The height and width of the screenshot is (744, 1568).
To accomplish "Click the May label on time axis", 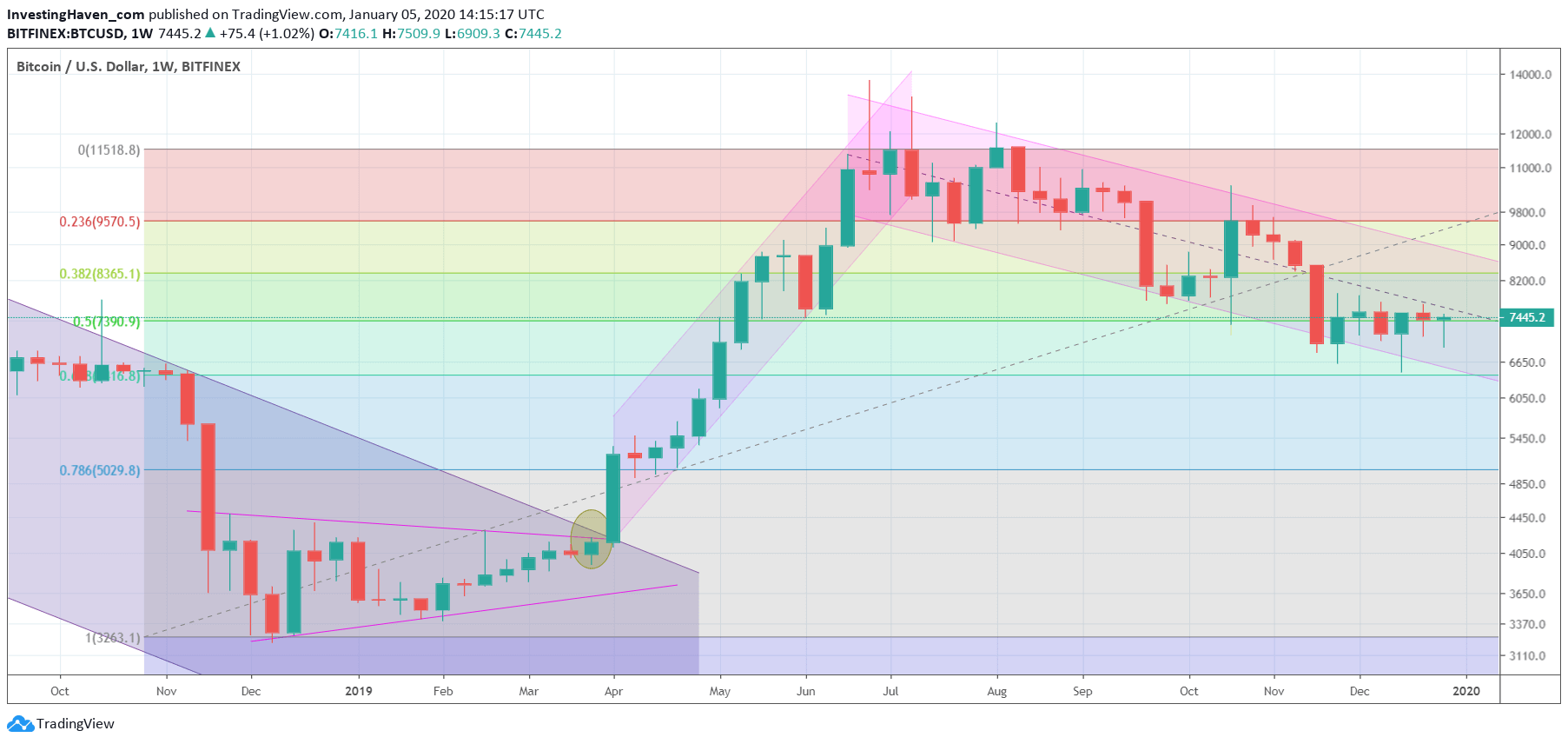I will click(720, 692).
